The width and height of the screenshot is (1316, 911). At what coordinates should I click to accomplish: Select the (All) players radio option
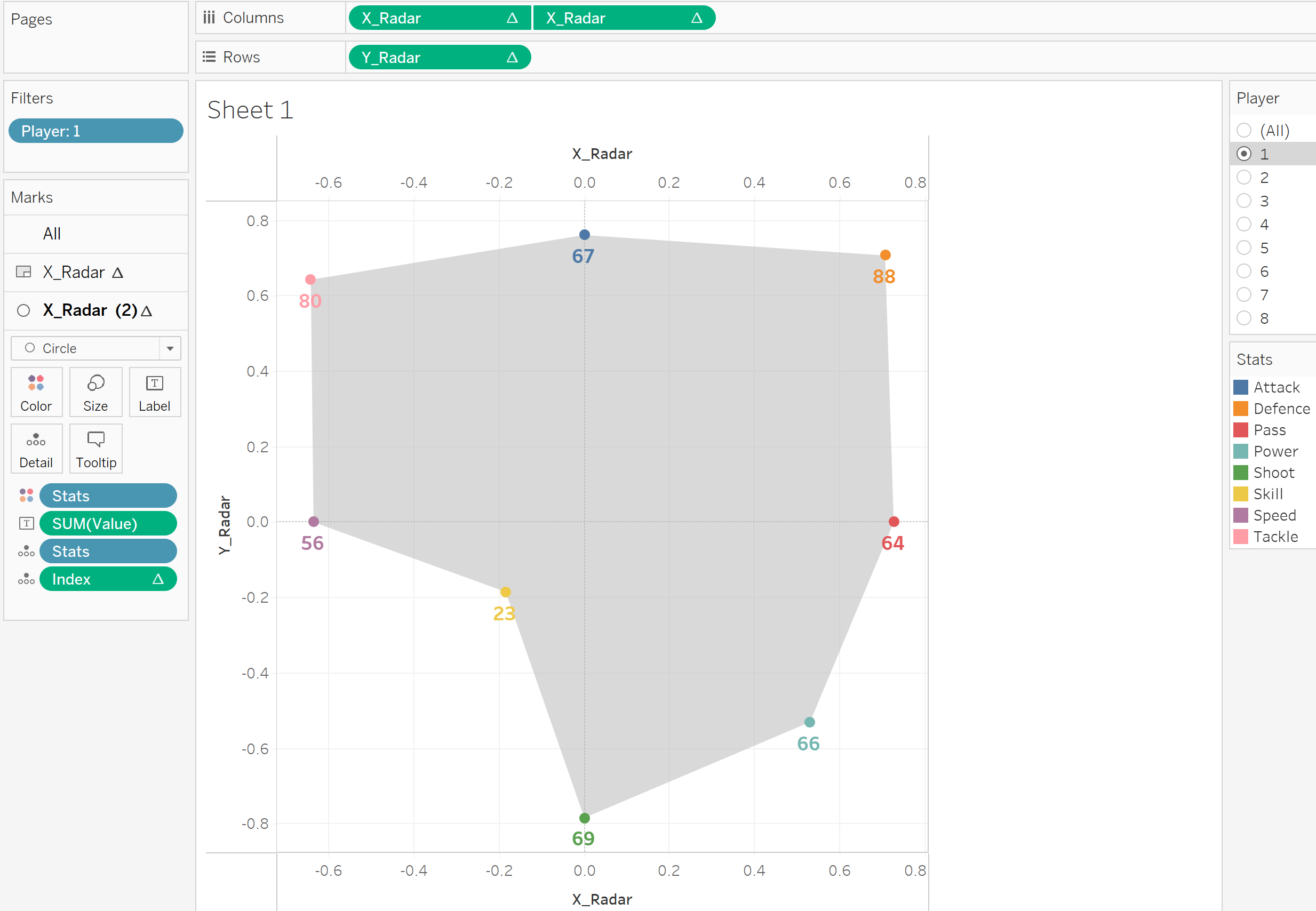tap(1244, 131)
